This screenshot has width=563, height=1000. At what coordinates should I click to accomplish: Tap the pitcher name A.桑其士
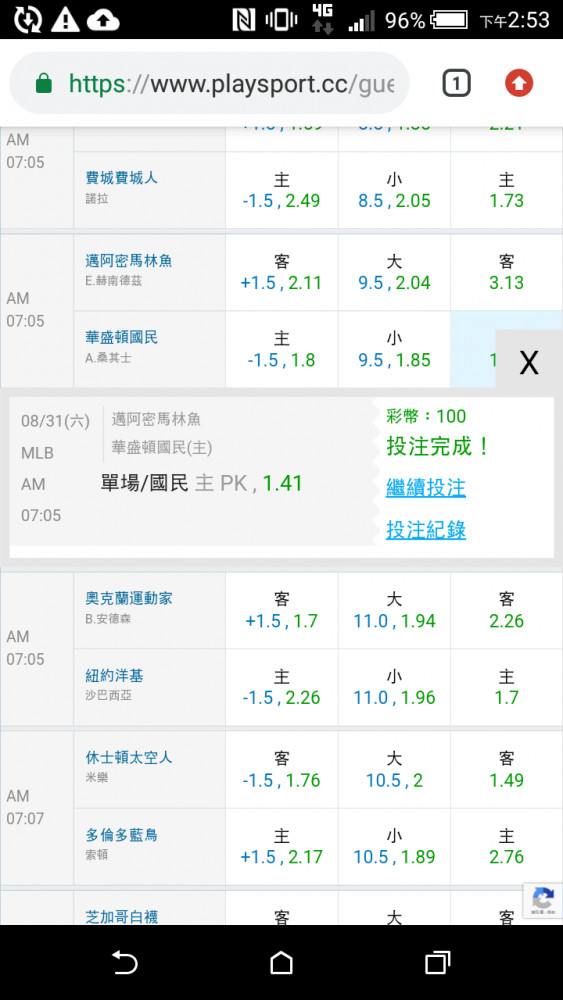click(x=108, y=358)
